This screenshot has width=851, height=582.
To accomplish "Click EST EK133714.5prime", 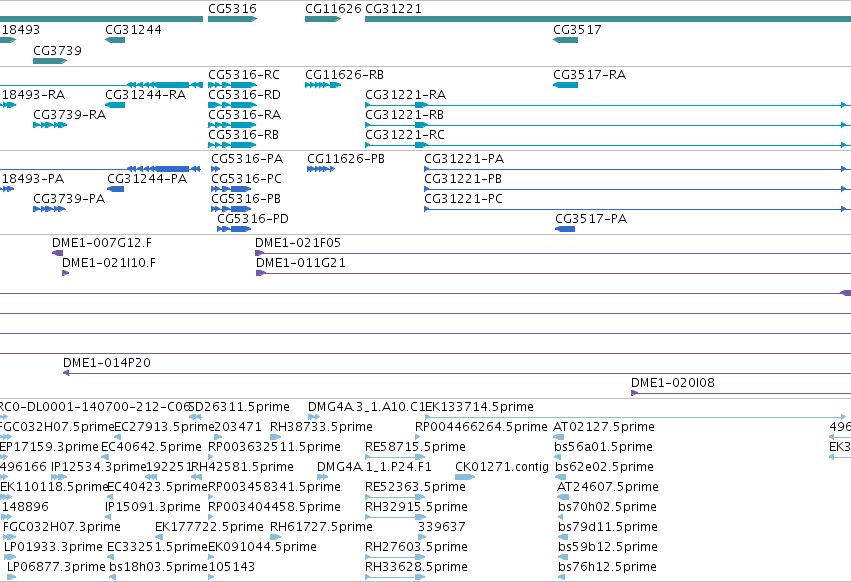I will point(479,407).
